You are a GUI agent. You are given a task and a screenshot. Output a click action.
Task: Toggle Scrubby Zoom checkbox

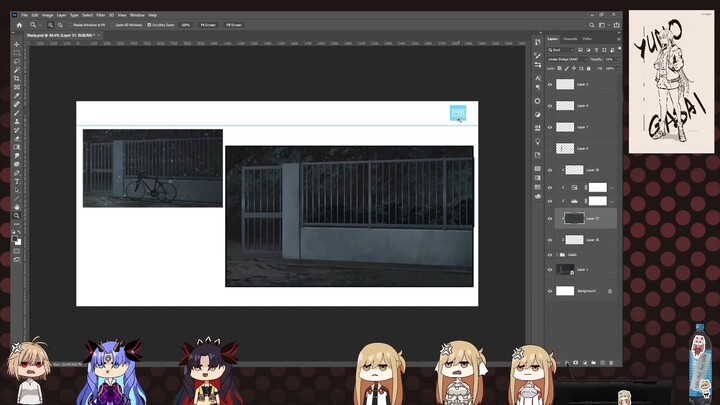coord(146,24)
